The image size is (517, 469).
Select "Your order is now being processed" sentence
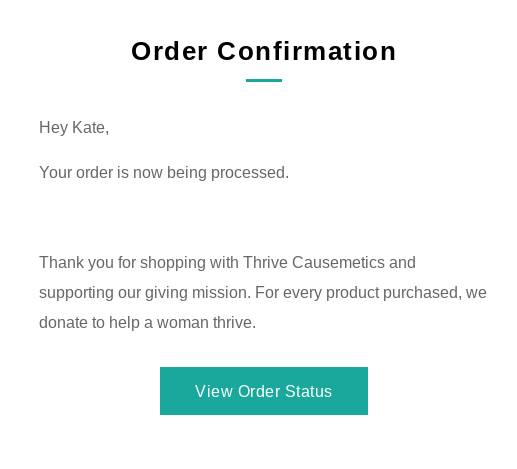click(x=164, y=173)
